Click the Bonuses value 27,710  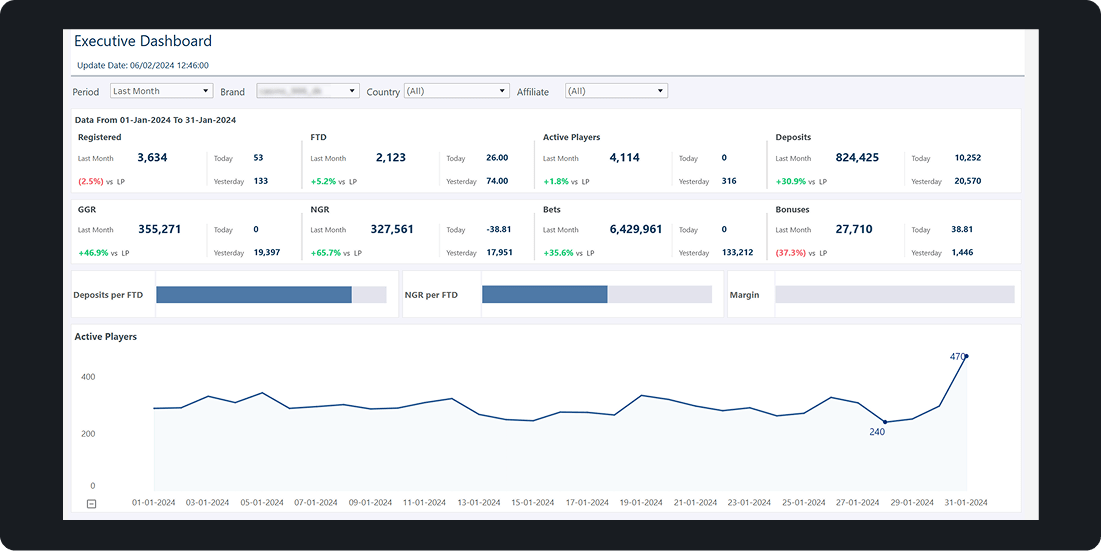click(x=854, y=229)
